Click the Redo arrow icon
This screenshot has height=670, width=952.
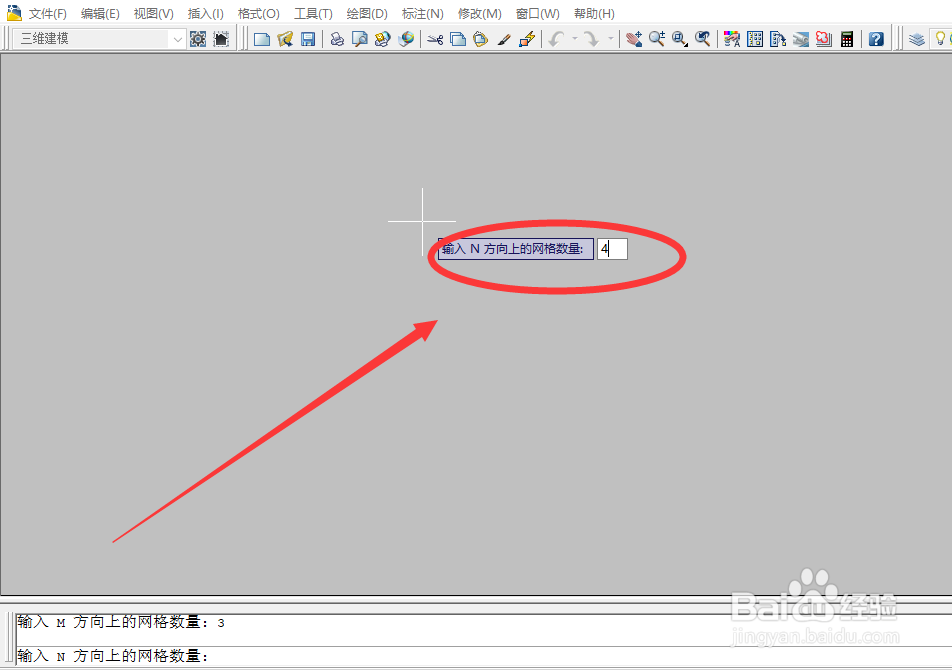point(591,39)
